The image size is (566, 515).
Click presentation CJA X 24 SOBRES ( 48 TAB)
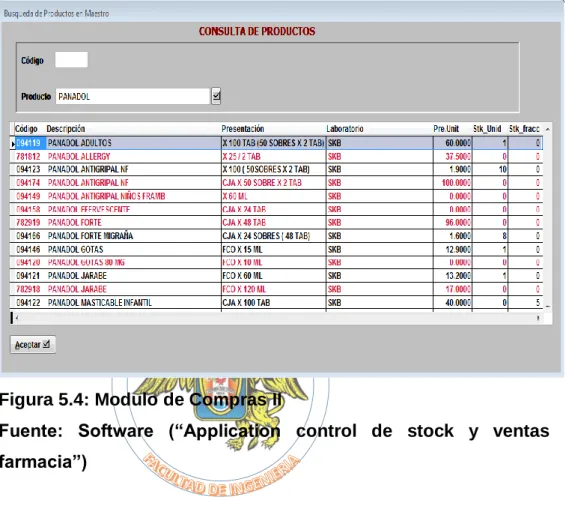pyautogui.click(x=273, y=236)
